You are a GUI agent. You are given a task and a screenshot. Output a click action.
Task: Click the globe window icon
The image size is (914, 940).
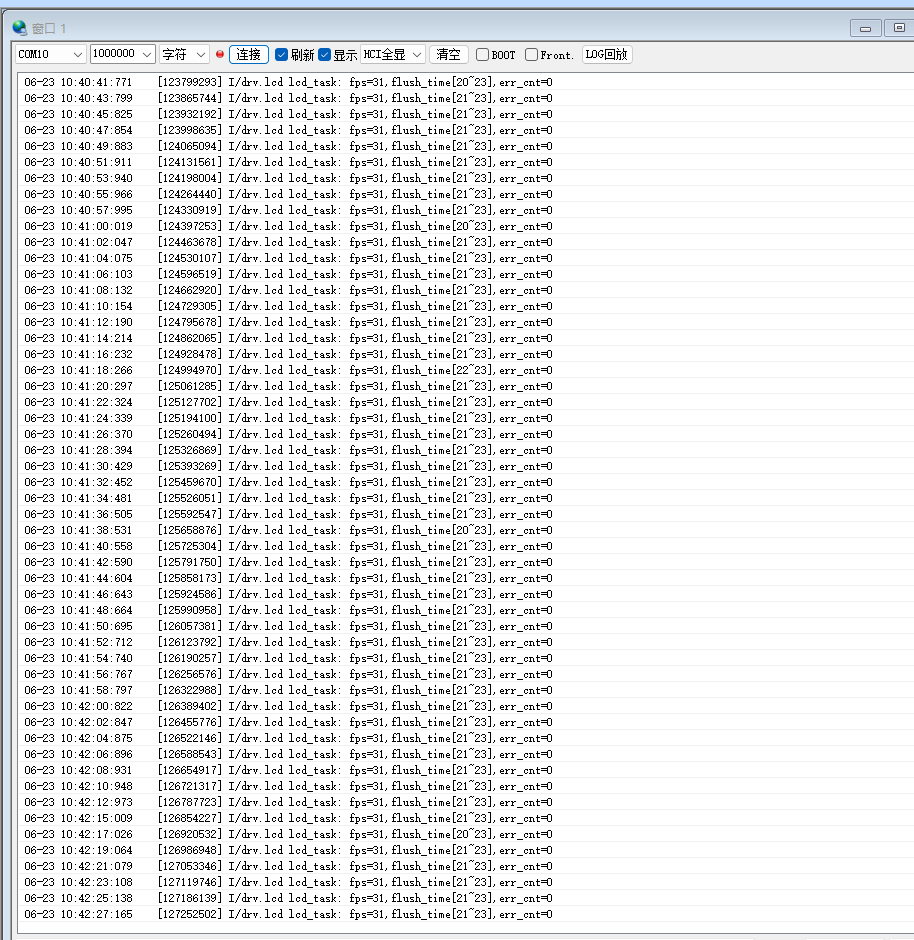tap(19, 28)
